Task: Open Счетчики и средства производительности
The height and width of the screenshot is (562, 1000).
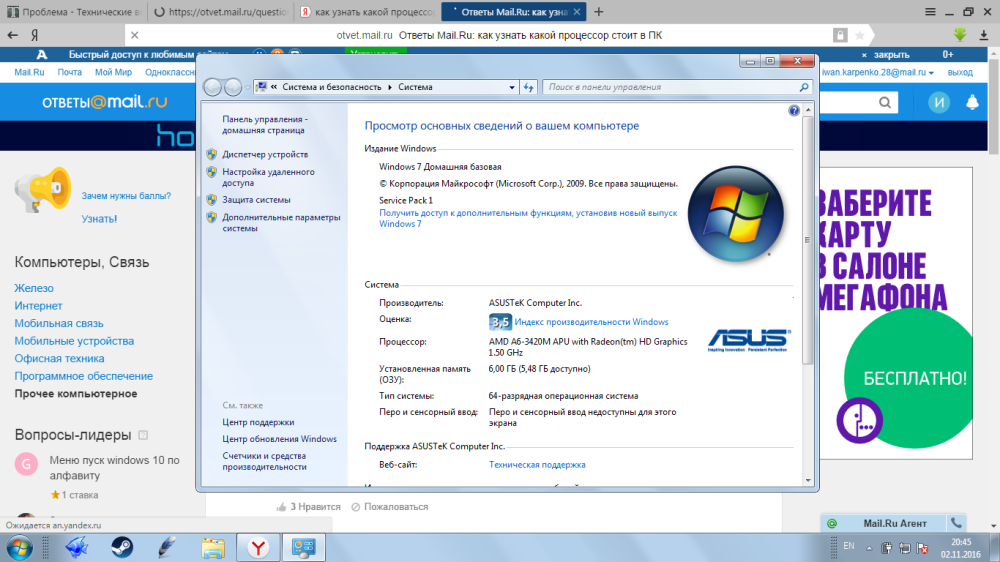Action: 265,461
